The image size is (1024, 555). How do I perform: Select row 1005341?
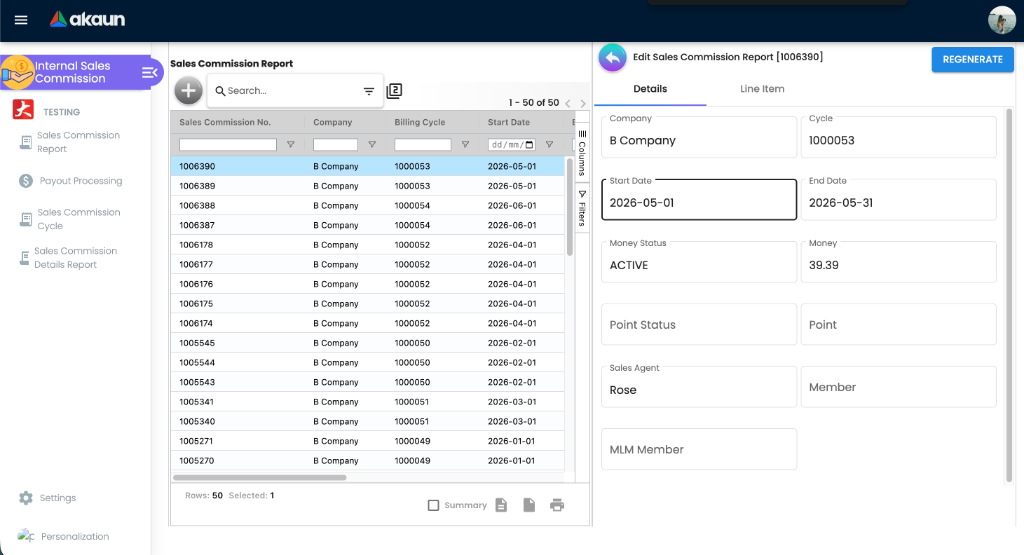click(x=368, y=402)
